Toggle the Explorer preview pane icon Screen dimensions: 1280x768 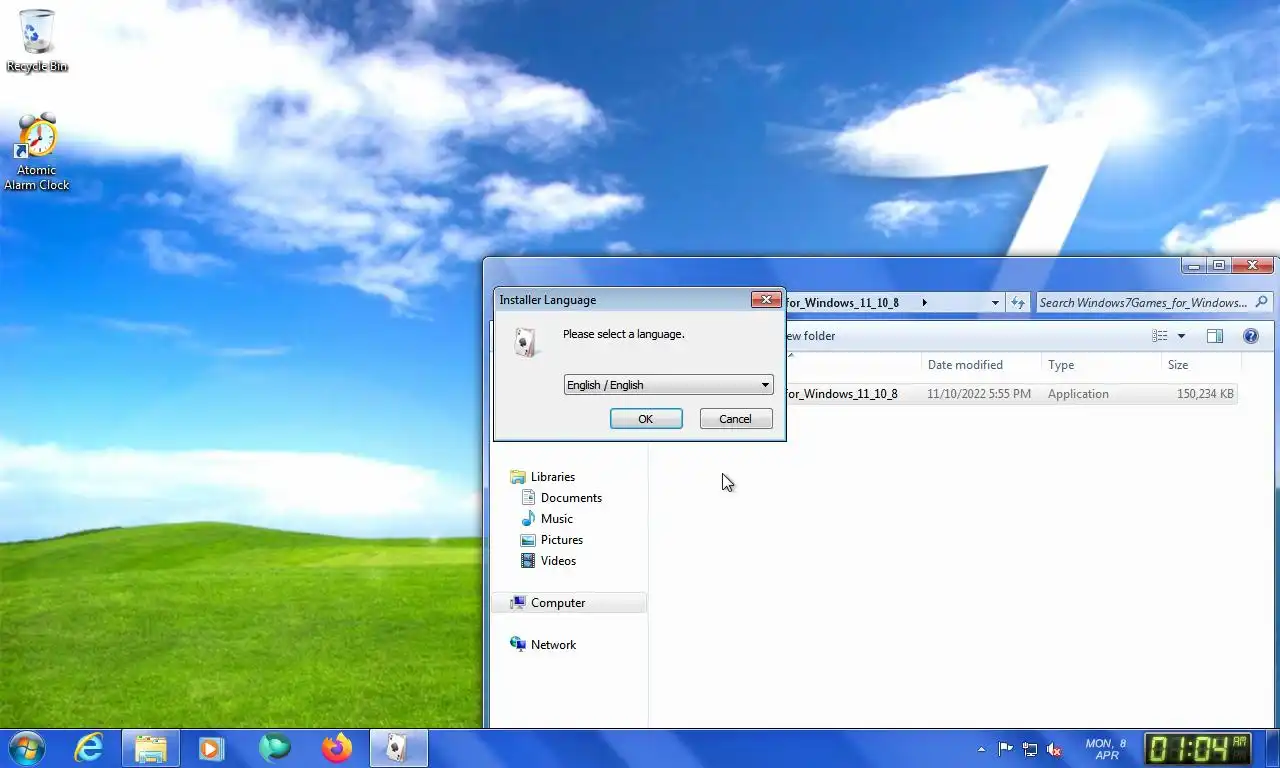1215,336
